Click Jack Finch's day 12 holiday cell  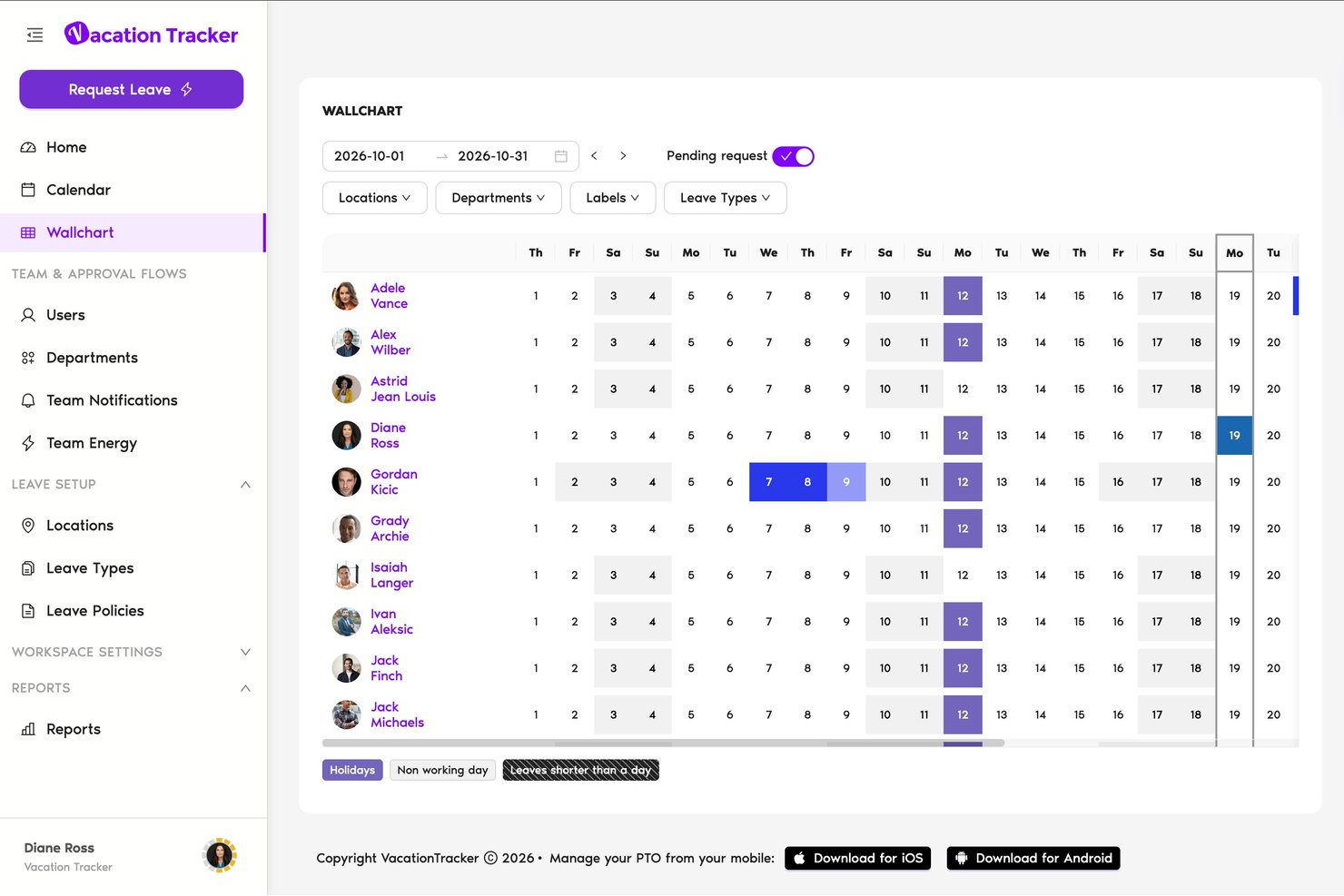[963, 668]
